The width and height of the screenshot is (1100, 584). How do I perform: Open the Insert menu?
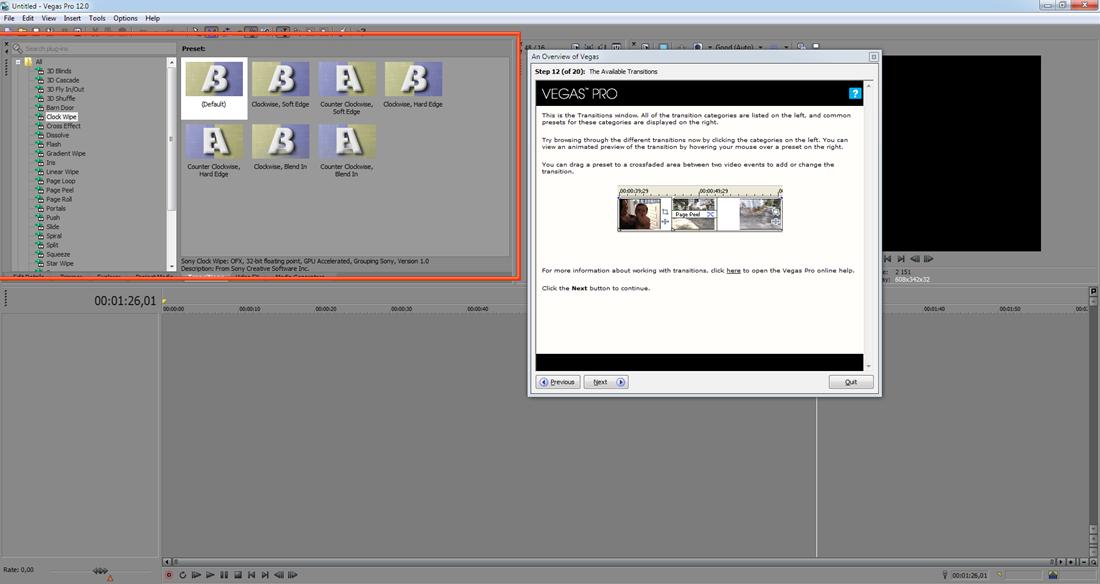(72, 18)
